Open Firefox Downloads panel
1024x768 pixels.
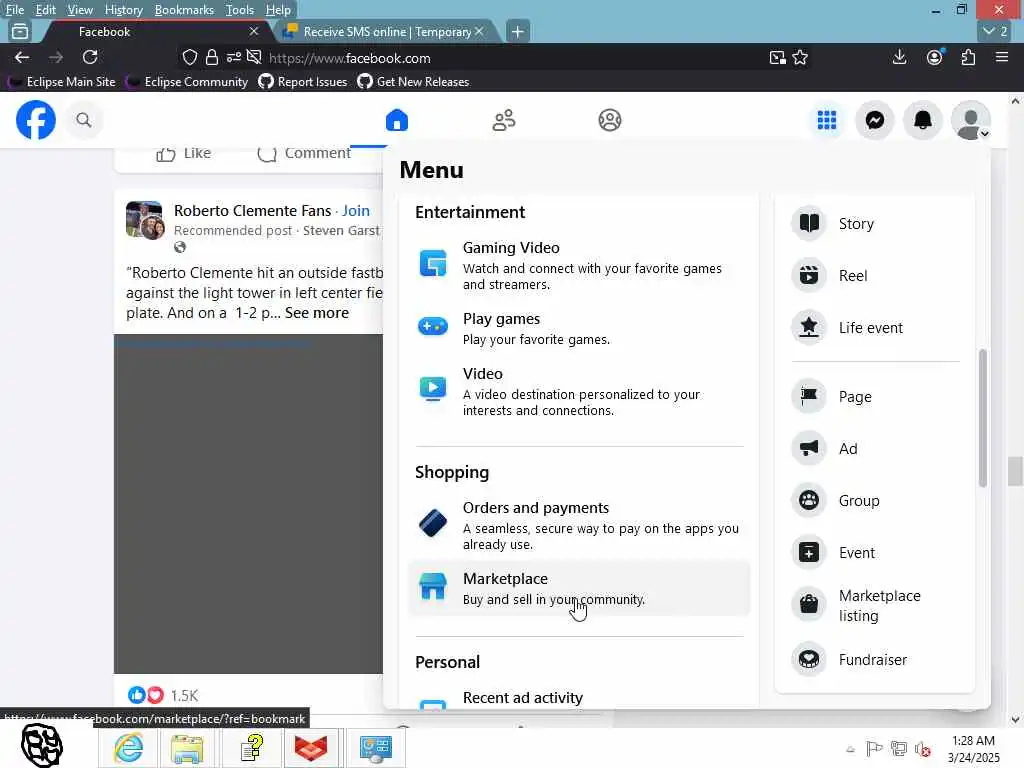[899, 57]
